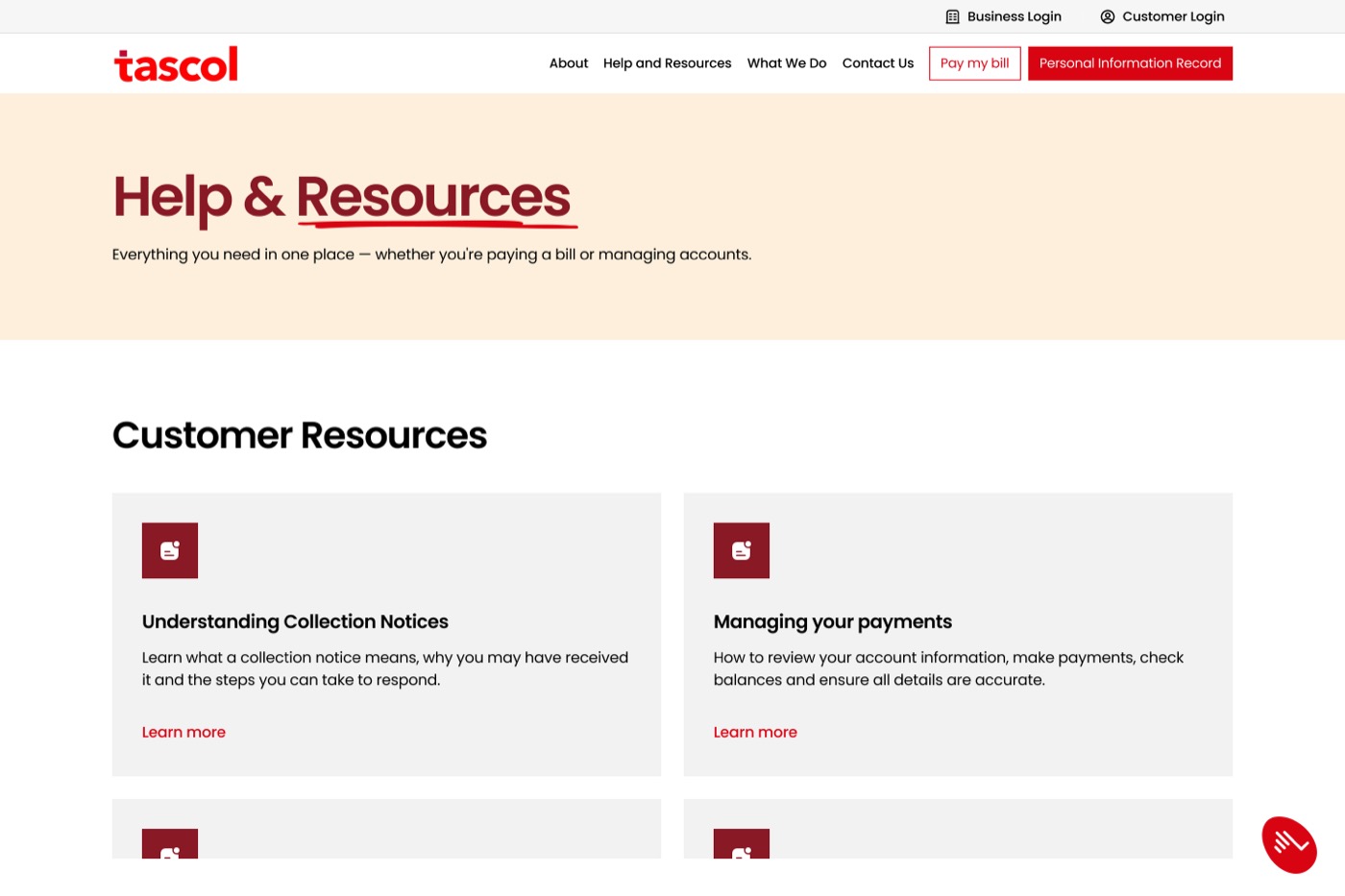Click the Business Login receipt icon

tap(952, 16)
